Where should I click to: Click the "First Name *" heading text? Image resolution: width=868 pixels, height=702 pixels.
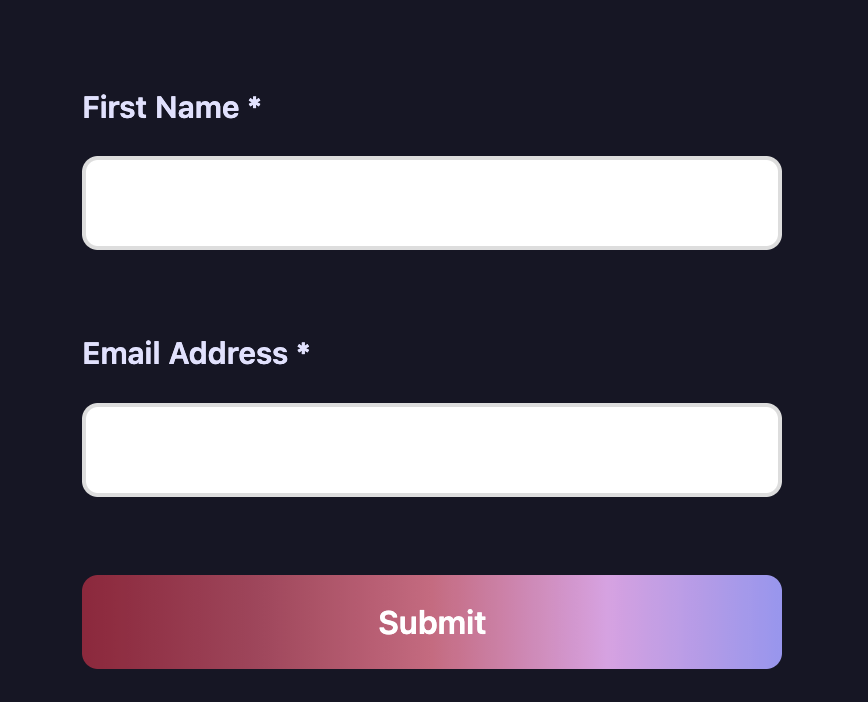click(x=171, y=107)
